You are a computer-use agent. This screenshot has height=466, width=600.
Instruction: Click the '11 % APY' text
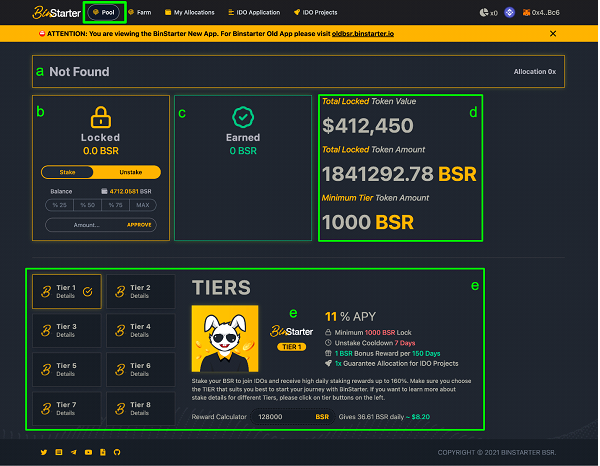tap(351, 316)
